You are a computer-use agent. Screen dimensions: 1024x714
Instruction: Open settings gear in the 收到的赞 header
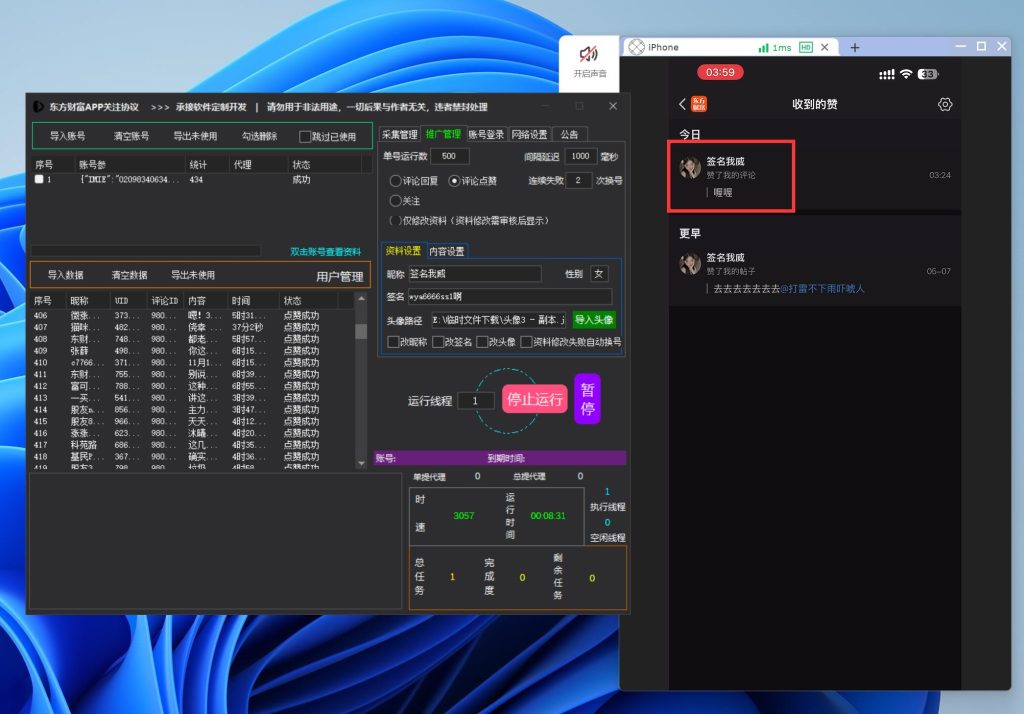click(x=945, y=104)
